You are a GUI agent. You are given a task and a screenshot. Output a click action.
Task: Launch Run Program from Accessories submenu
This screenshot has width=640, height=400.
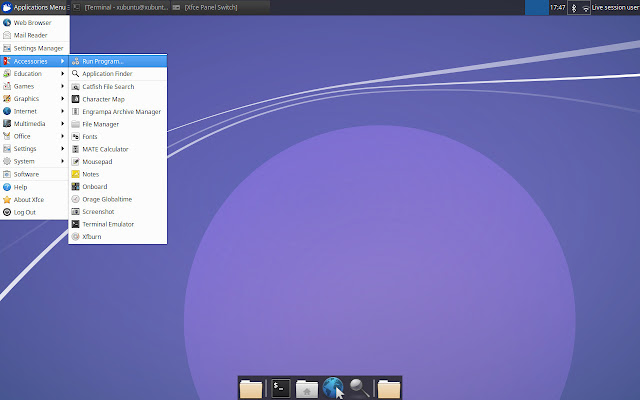click(x=118, y=61)
